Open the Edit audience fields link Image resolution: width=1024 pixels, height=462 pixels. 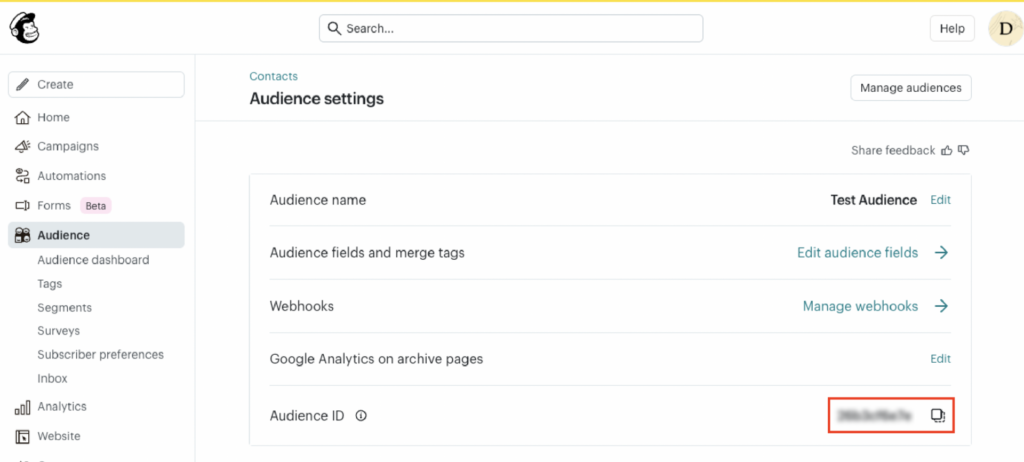[x=857, y=253]
